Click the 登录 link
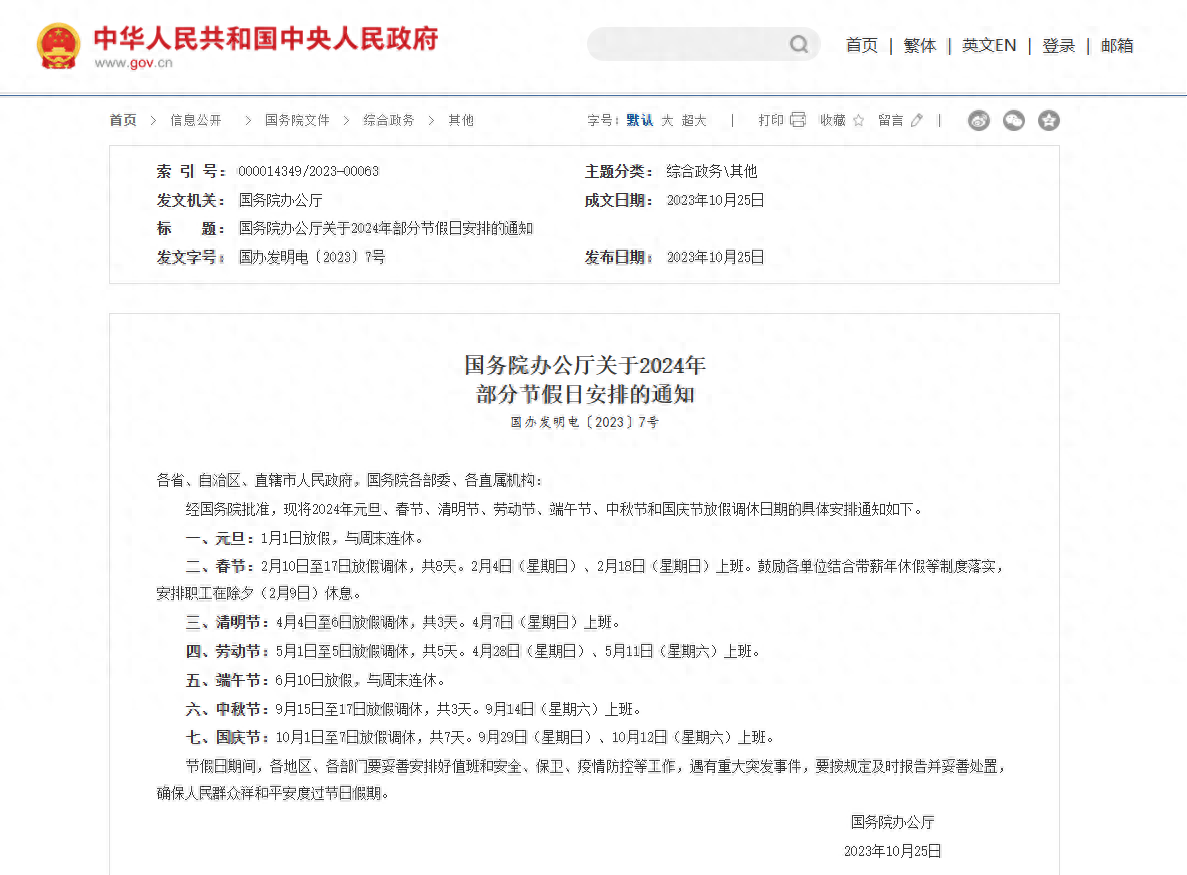 1058,45
